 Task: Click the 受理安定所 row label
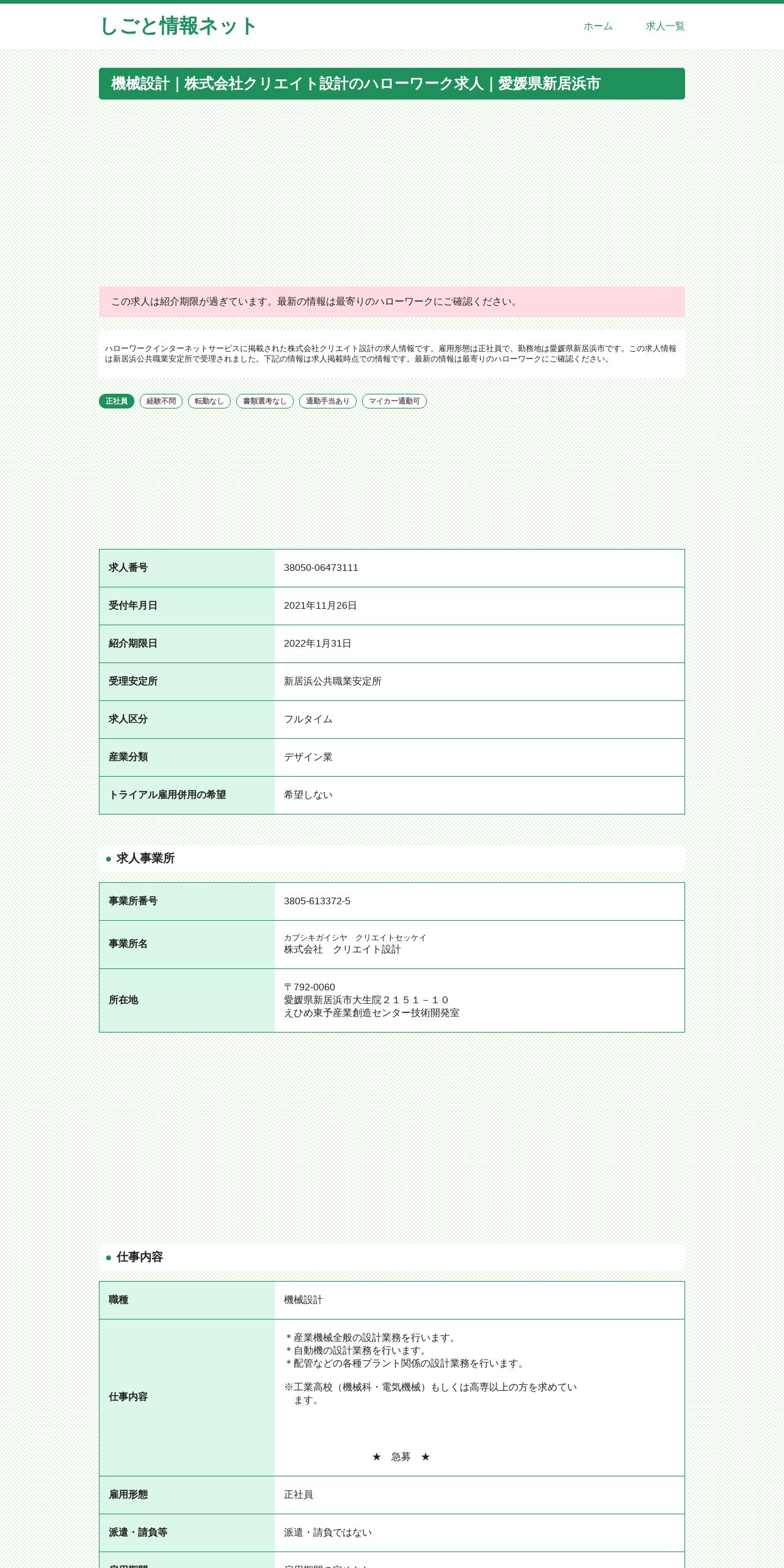coord(133,681)
